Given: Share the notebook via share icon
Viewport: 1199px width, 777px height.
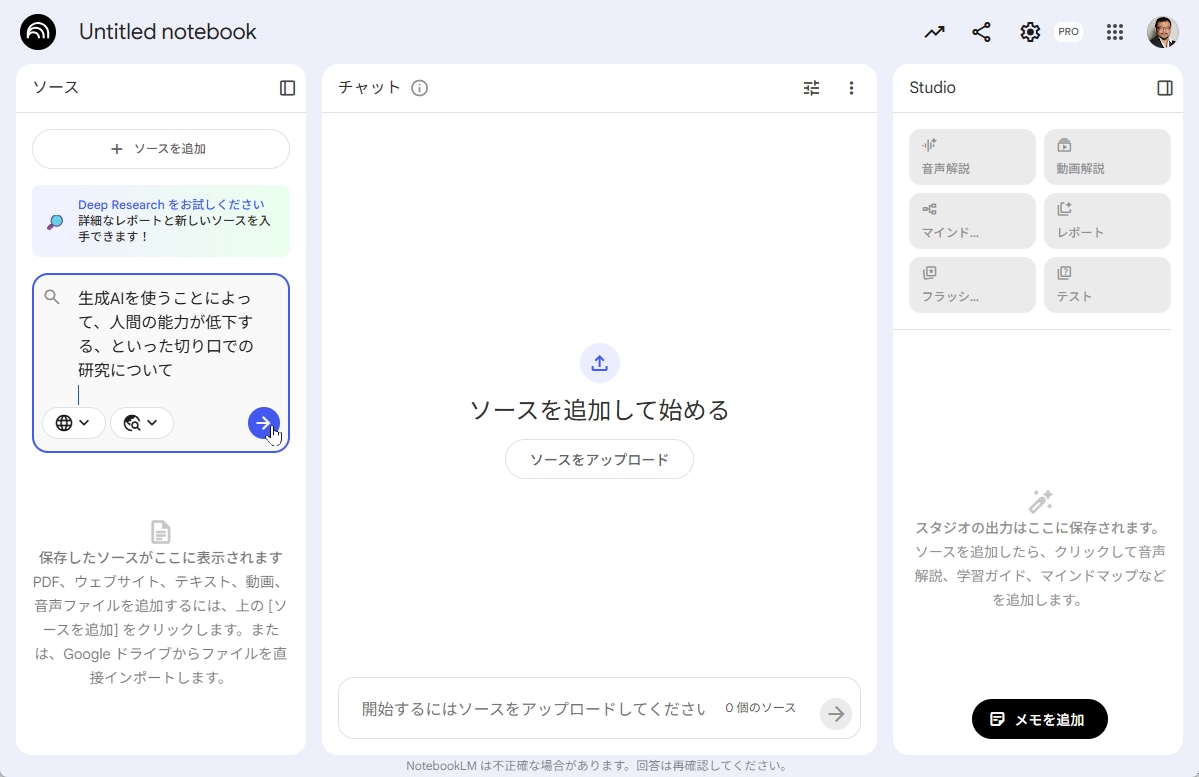Looking at the screenshot, I should point(981,32).
